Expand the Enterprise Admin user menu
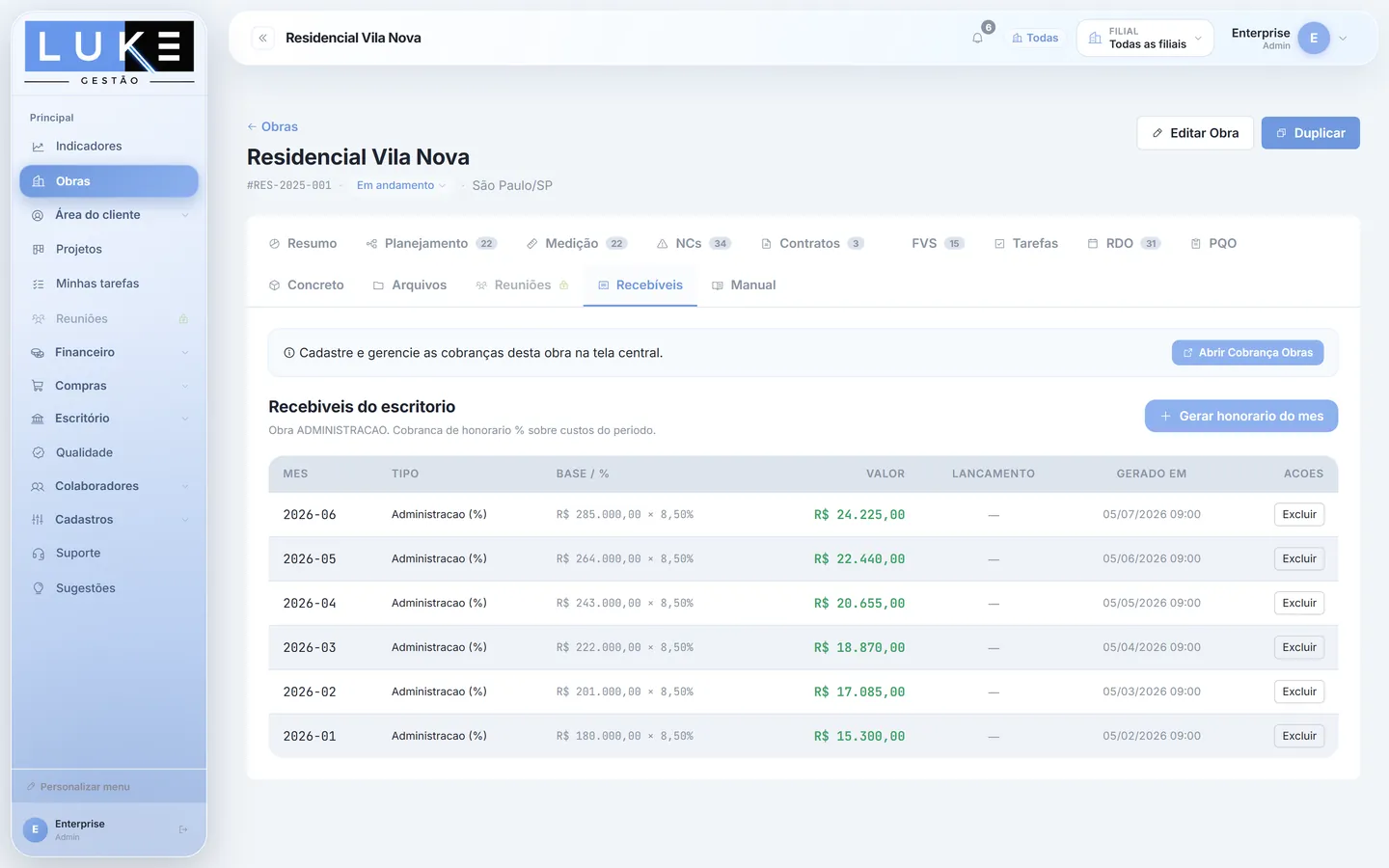 (1290, 38)
